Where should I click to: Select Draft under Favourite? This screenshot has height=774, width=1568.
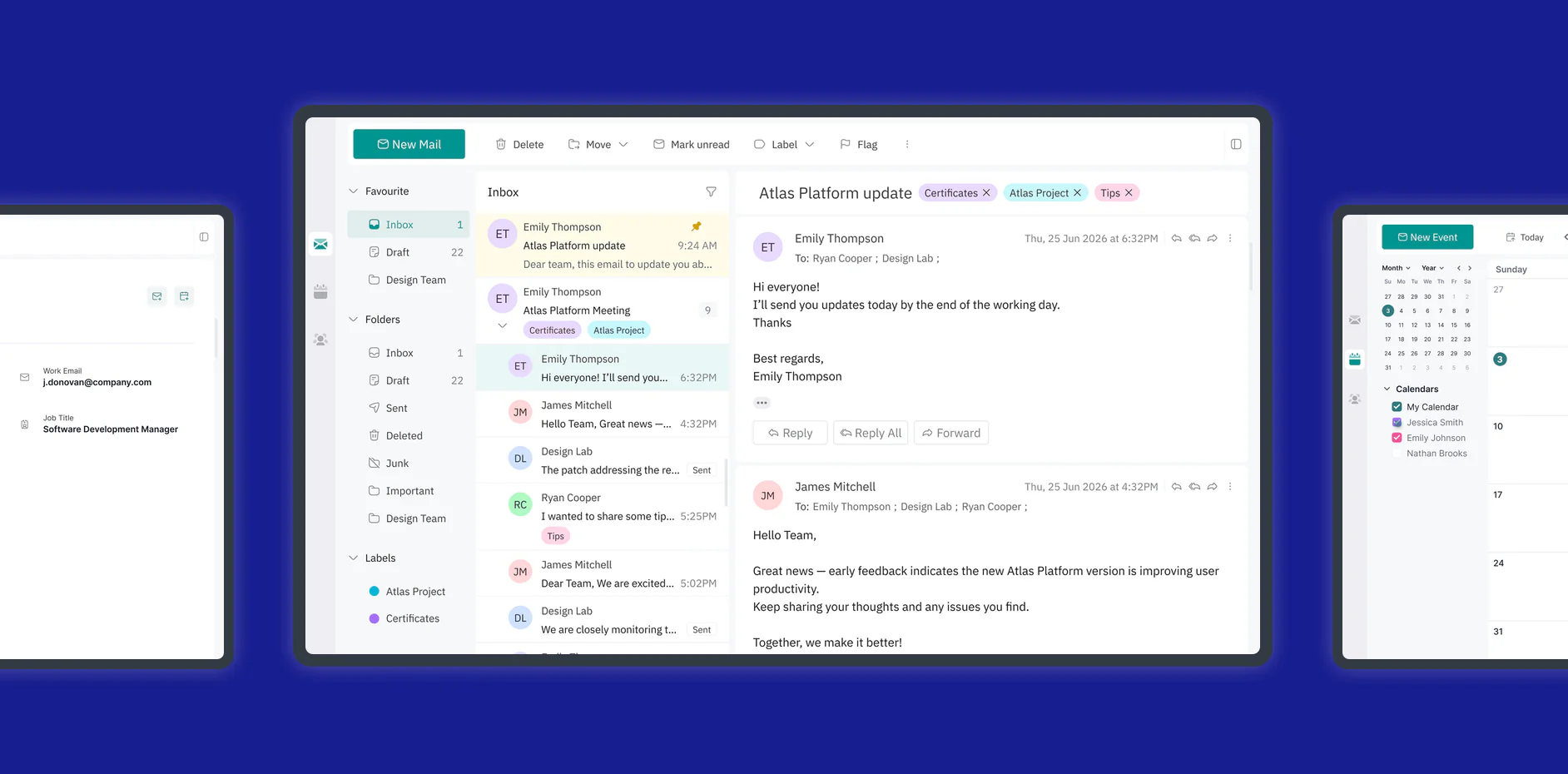(409, 252)
